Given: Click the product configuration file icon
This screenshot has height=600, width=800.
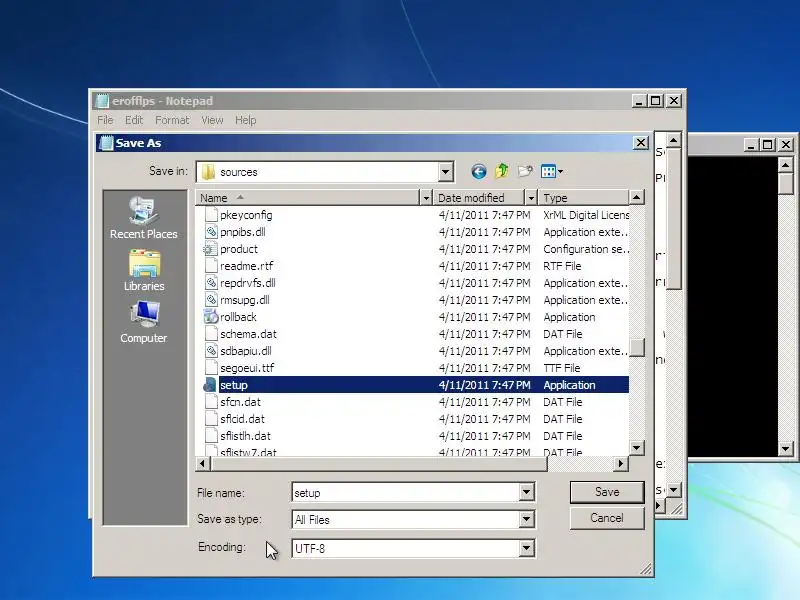Looking at the screenshot, I should pyautogui.click(x=210, y=249).
